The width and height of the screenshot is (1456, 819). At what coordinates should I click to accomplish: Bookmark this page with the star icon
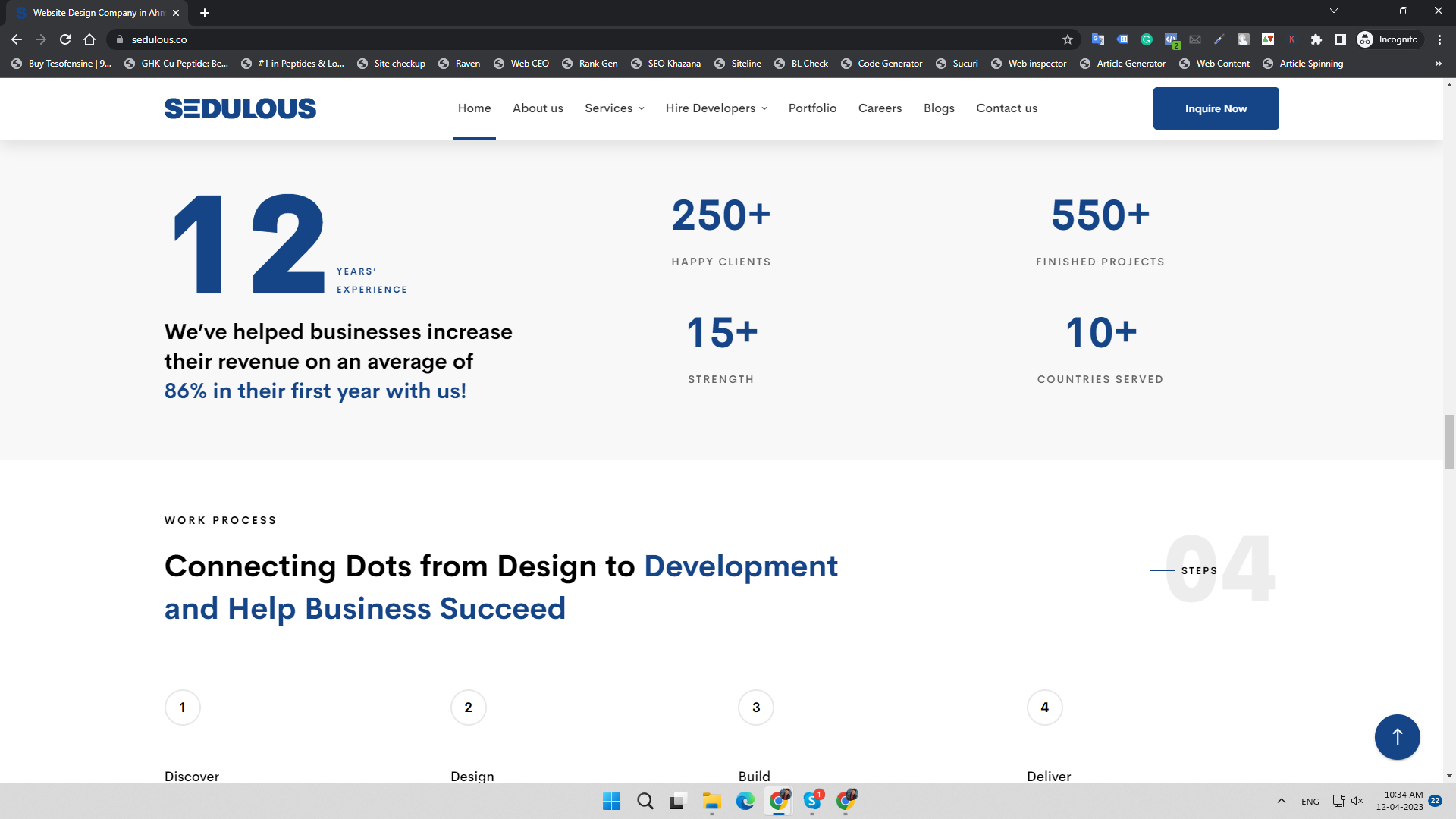(x=1068, y=39)
